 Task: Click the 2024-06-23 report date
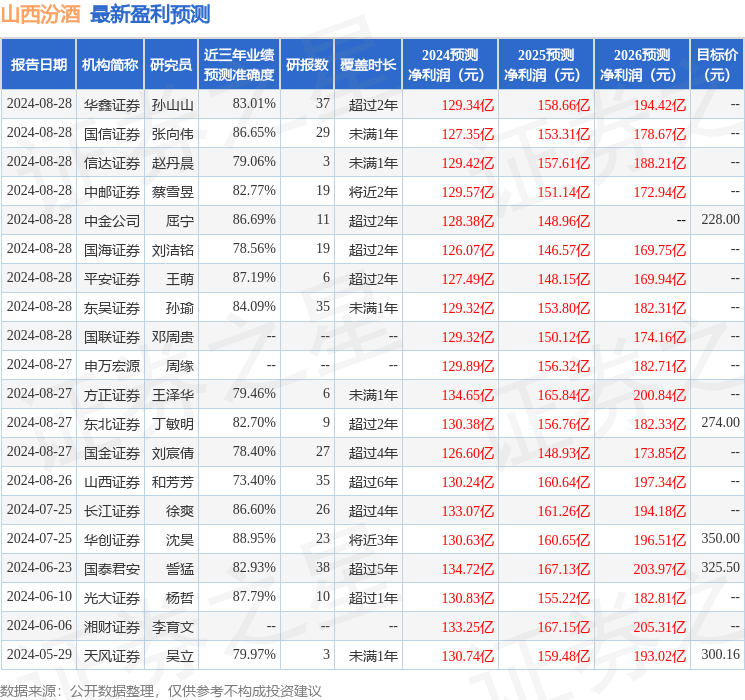39,567
